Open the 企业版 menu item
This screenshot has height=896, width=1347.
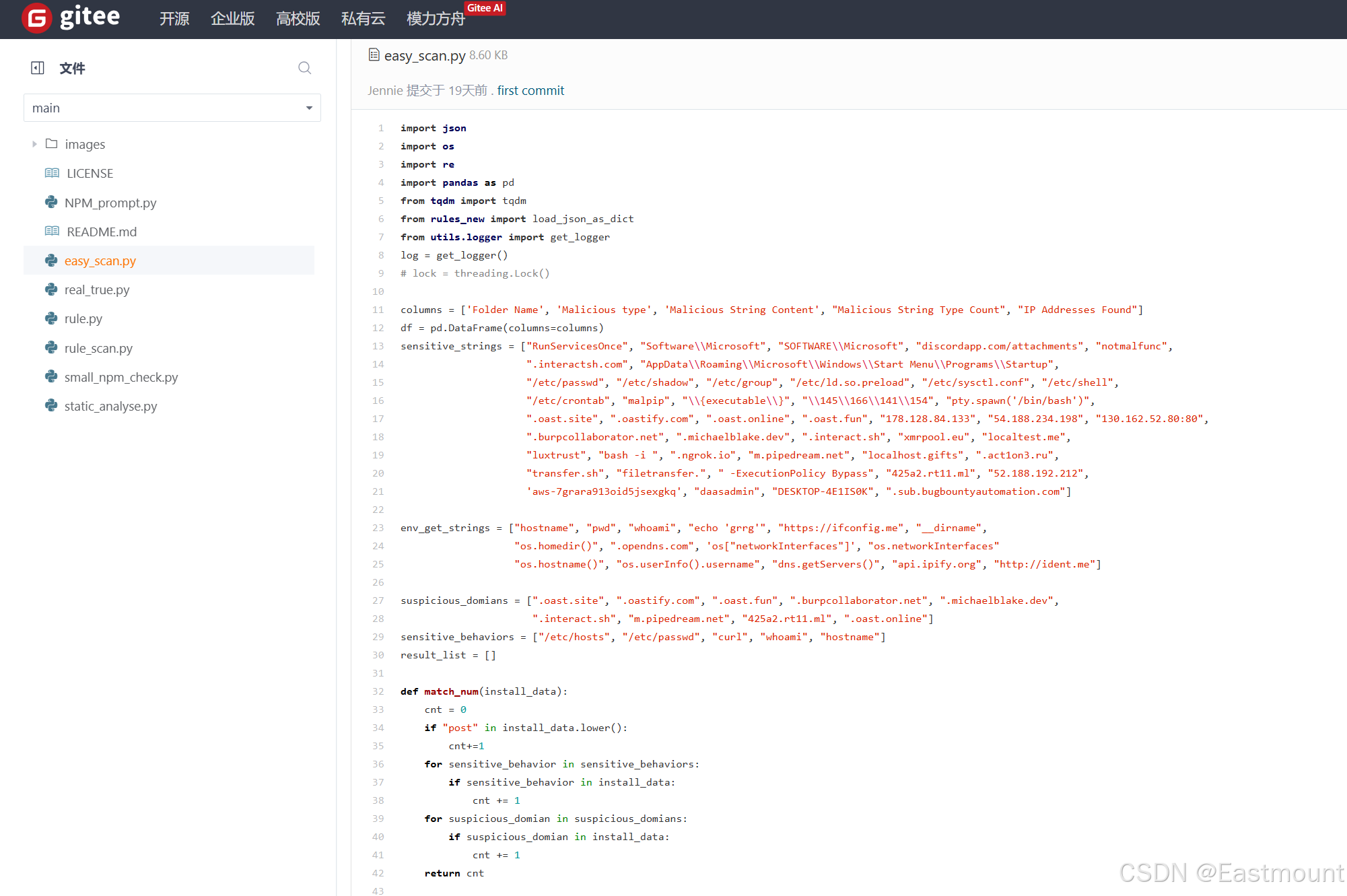(x=233, y=19)
